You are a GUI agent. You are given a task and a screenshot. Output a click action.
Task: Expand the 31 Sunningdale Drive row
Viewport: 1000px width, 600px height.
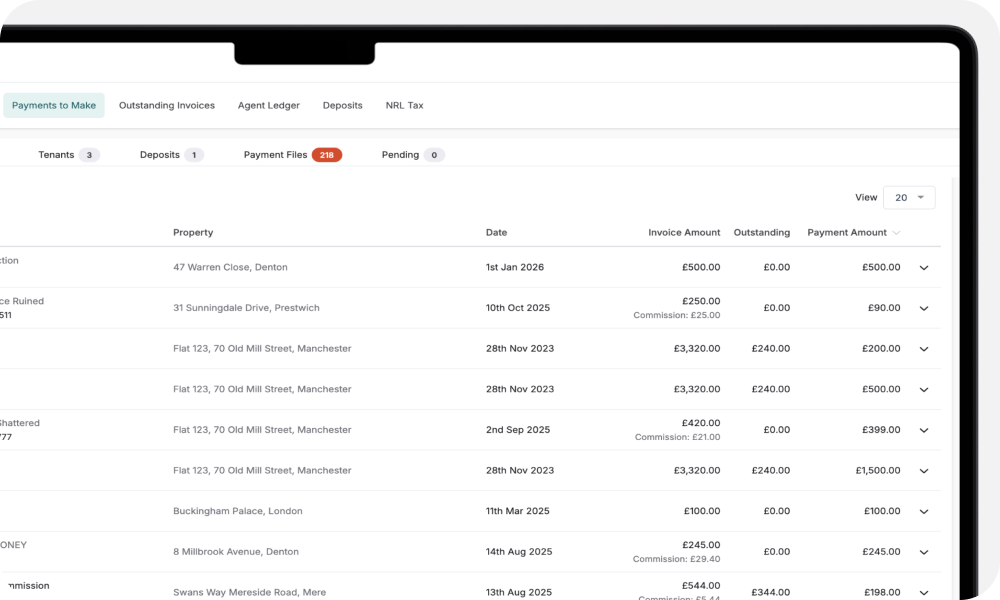(x=924, y=308)
